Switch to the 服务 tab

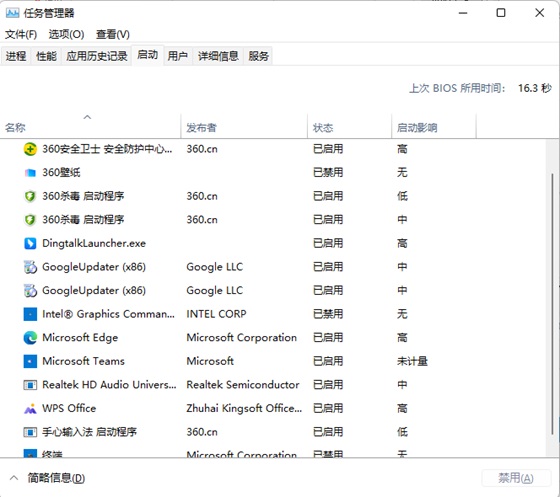pyautogui.click(x=259, y=56)
